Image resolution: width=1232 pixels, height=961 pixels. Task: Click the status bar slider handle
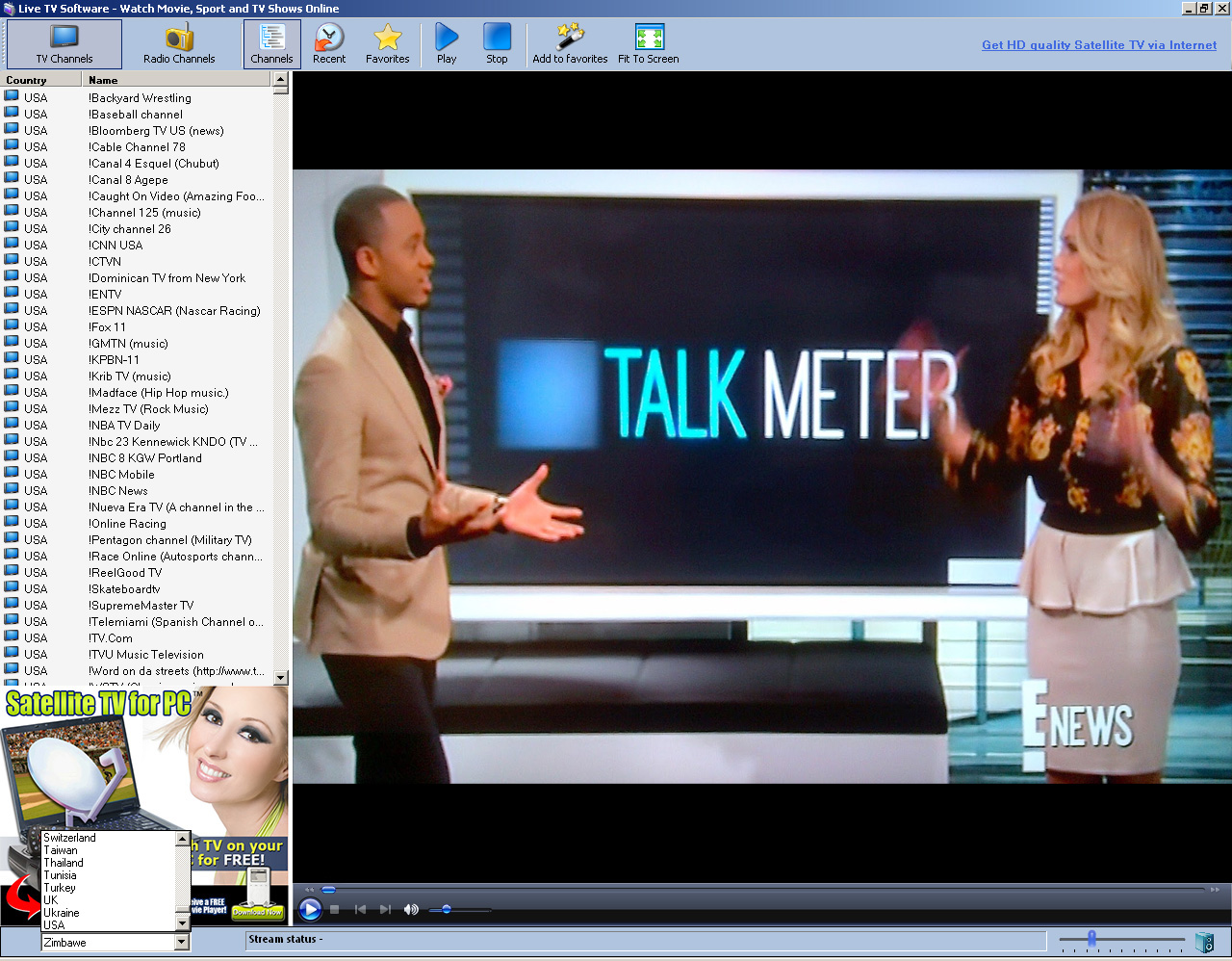click(1091, 938)
